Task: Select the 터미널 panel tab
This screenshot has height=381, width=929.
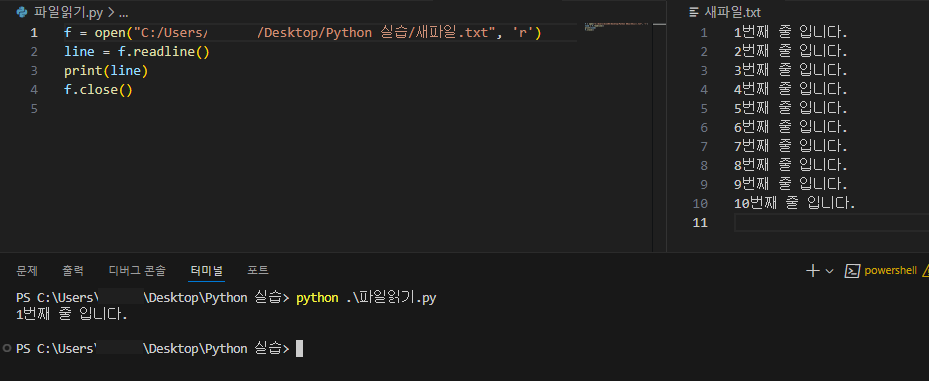Action: point(207,271)
